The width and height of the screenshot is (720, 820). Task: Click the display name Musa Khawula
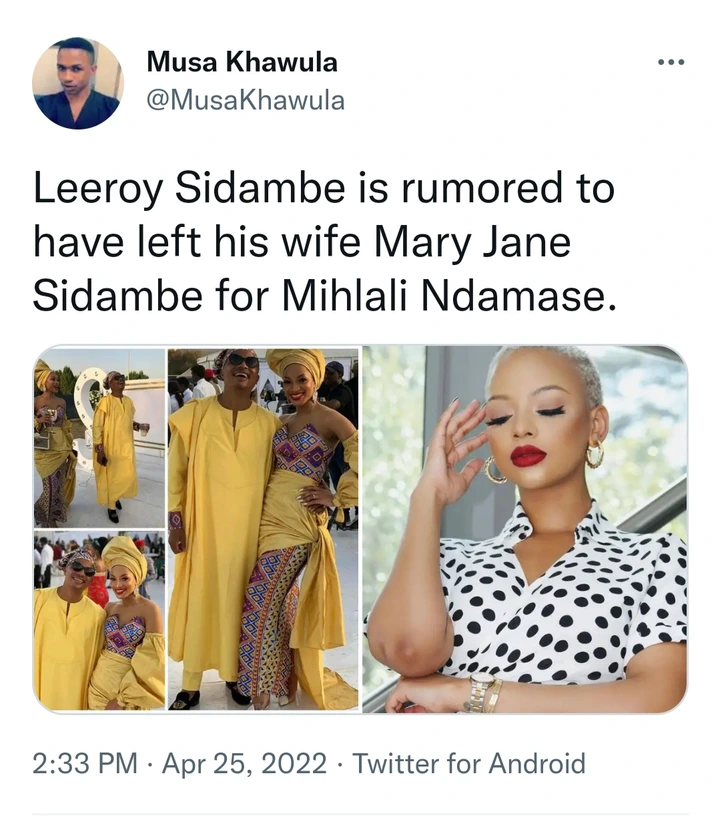click(242, 62)
